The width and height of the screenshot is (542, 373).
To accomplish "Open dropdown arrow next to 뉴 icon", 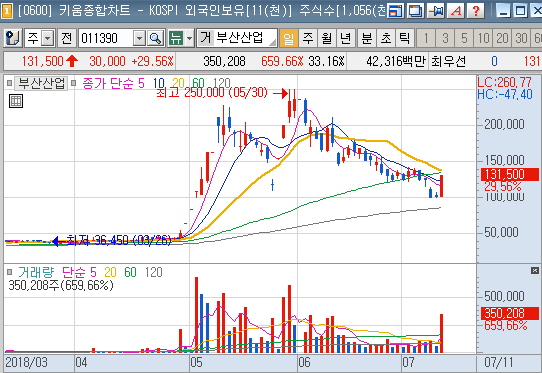I will (x=189, y=38).
